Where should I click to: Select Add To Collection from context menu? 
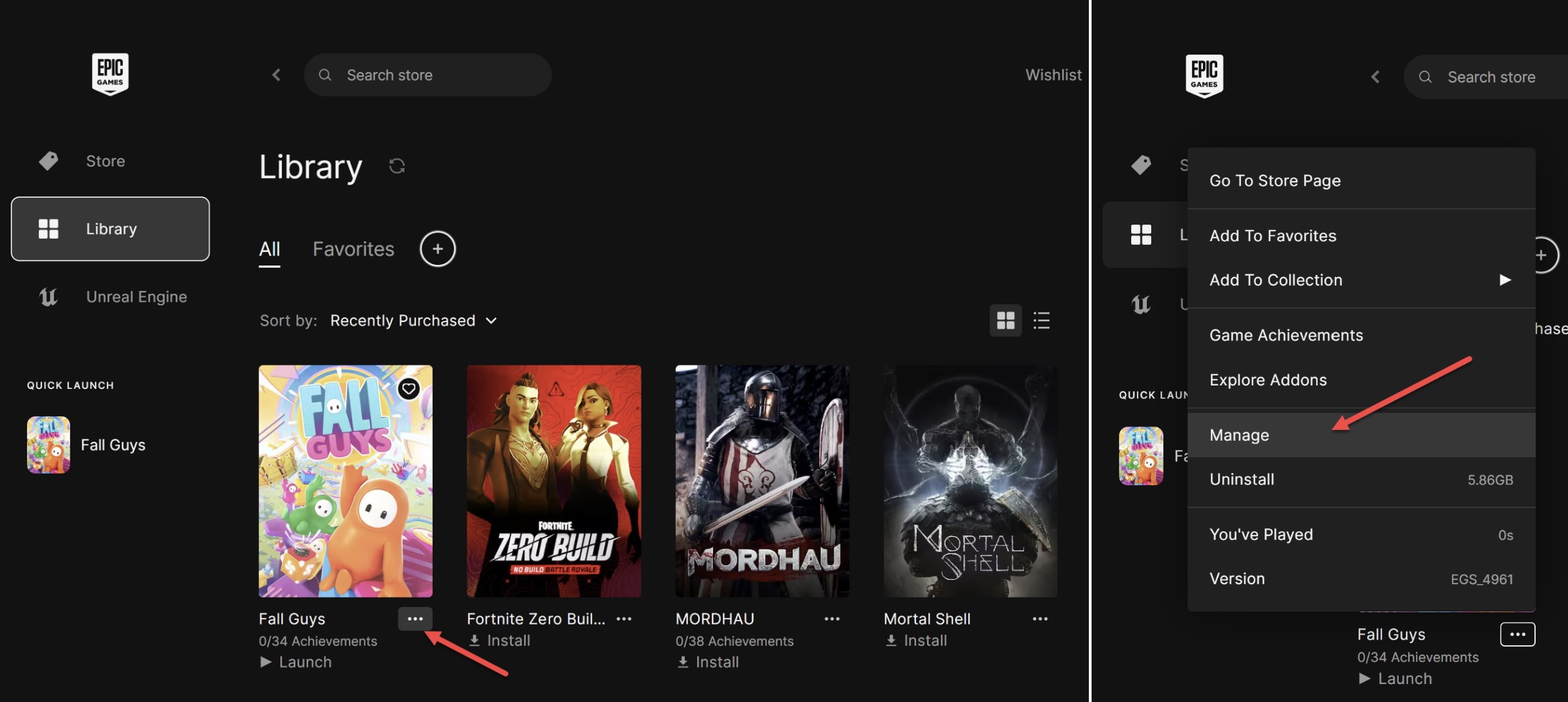pyautogui.click(x=1361, y=280)
